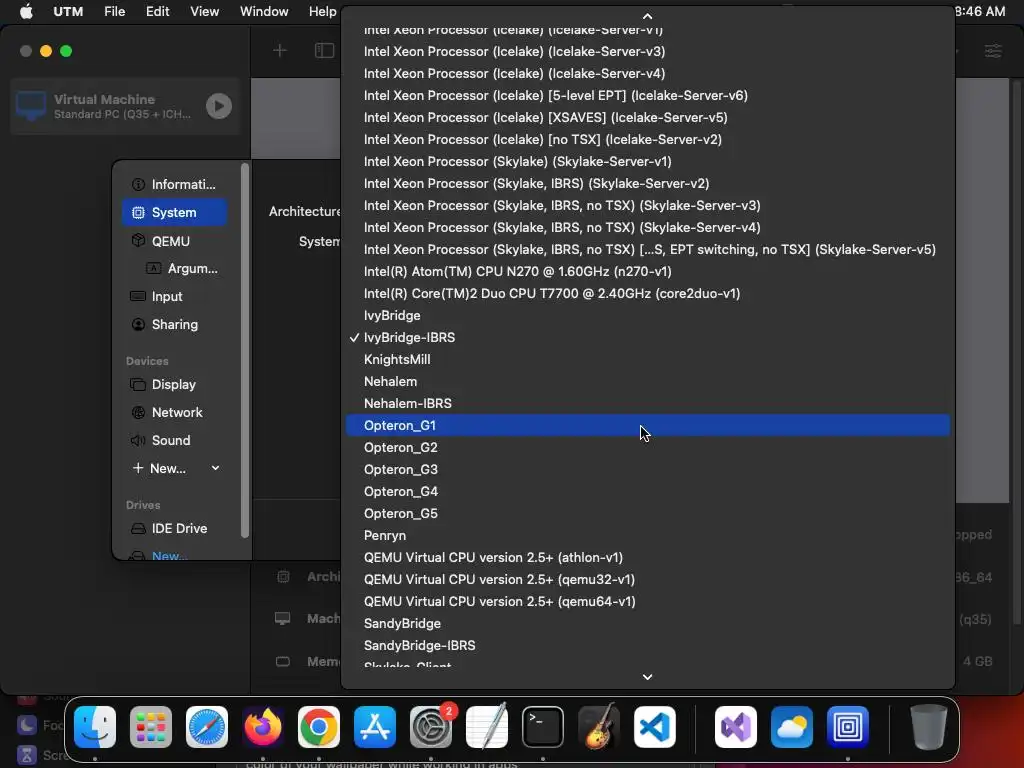Select Input settings section
This screenshot has height=768, width=1024.
point(174,296)
